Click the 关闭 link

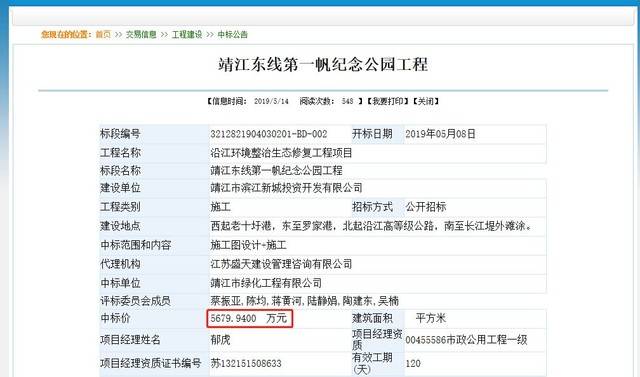click(426, 101)
